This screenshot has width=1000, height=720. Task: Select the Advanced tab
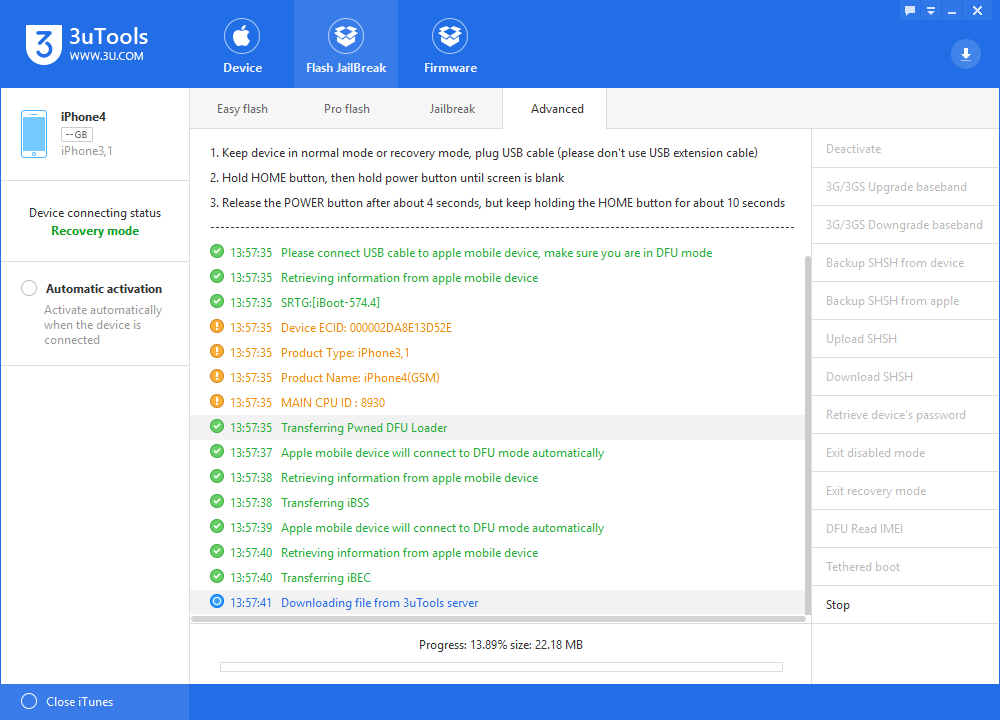(557, 109)
